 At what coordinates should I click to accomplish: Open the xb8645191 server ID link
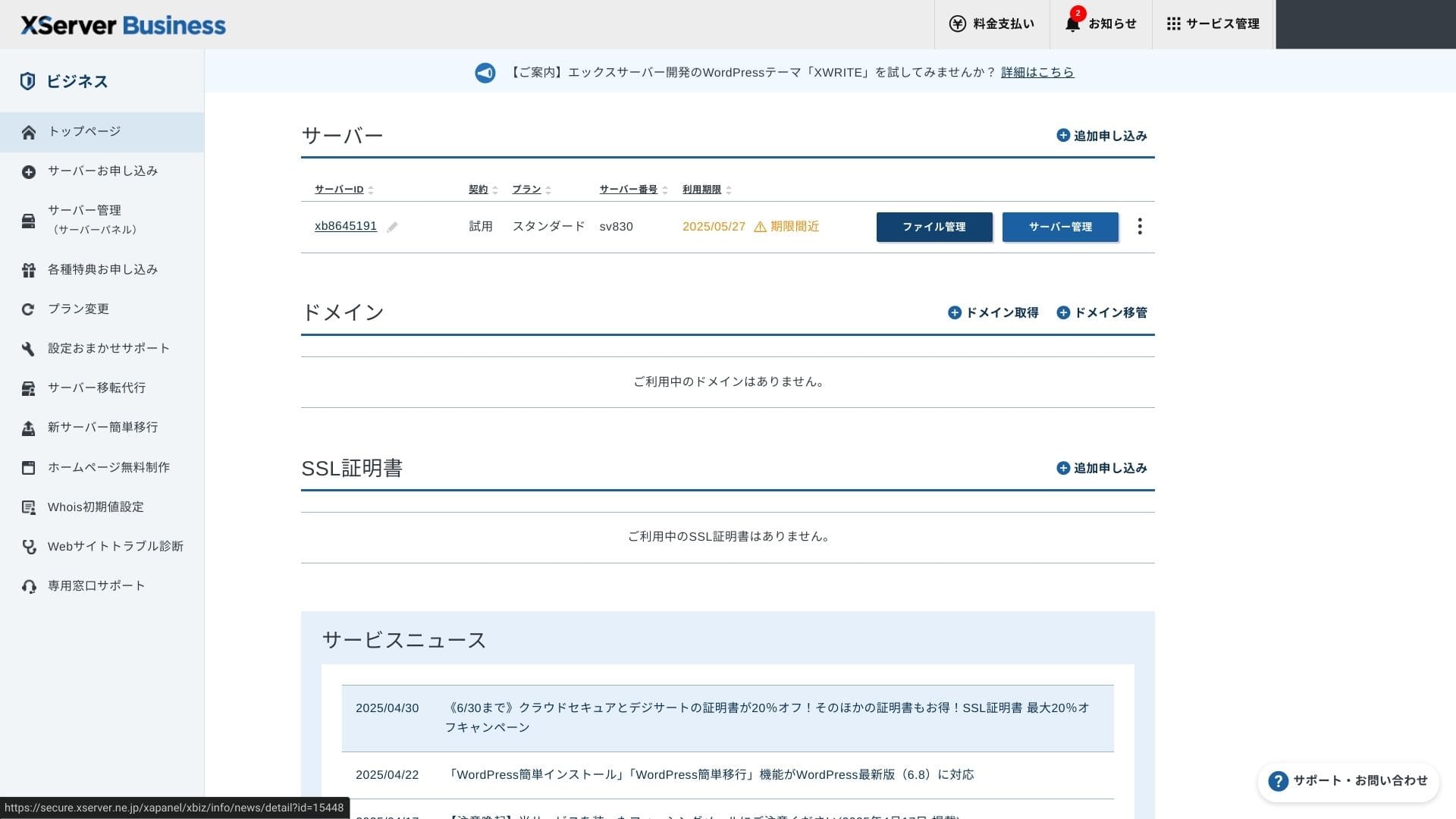[346, 226]
